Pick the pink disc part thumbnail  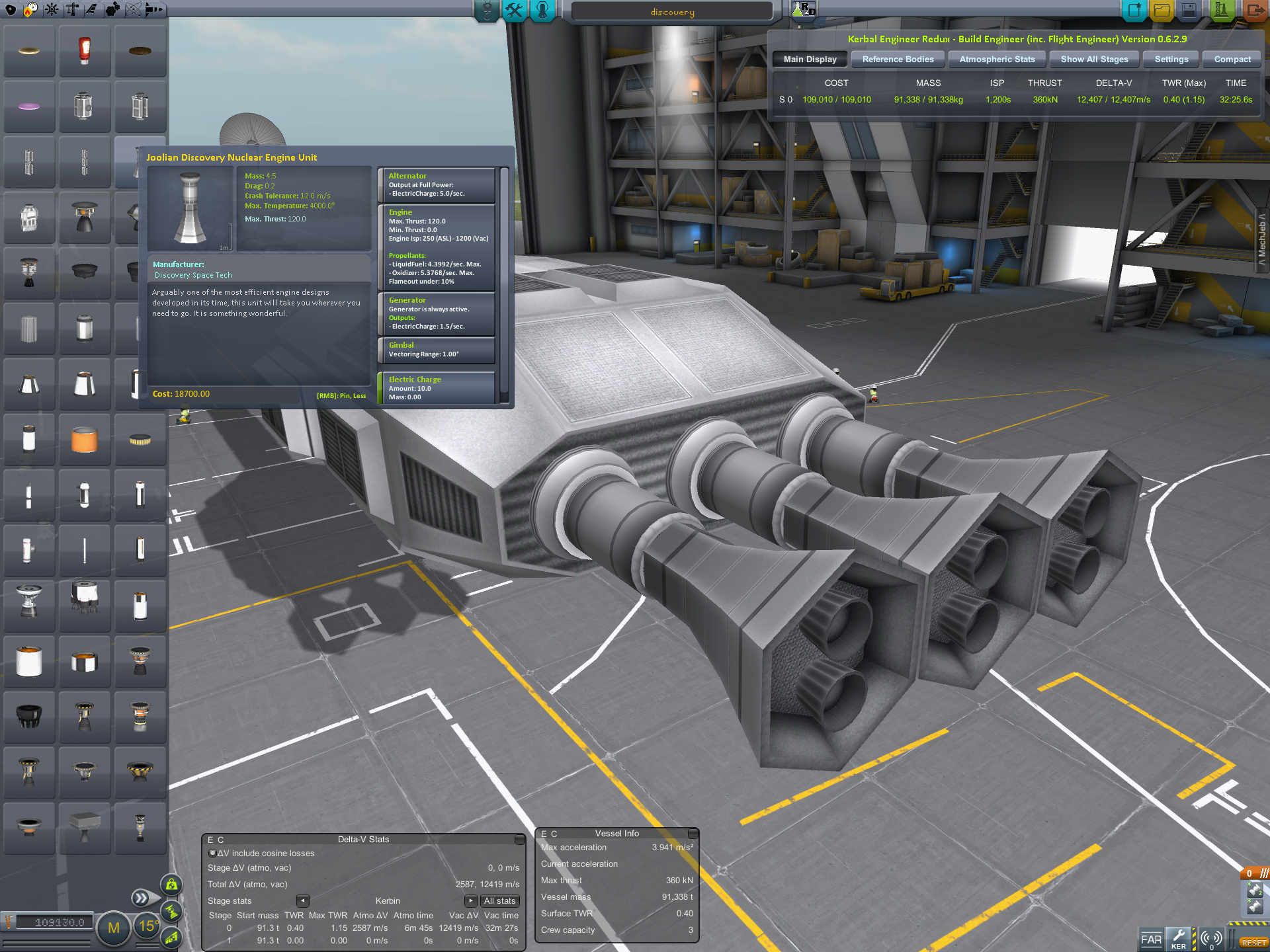[29, 106]
